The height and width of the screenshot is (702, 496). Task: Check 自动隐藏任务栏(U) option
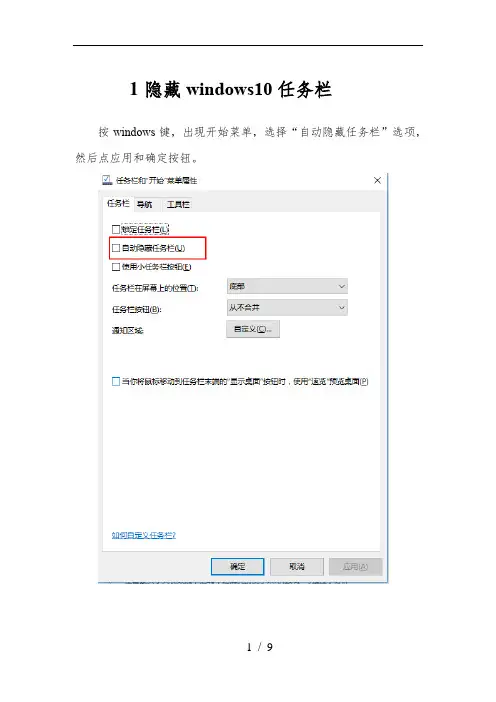click(x=116, y=248)
